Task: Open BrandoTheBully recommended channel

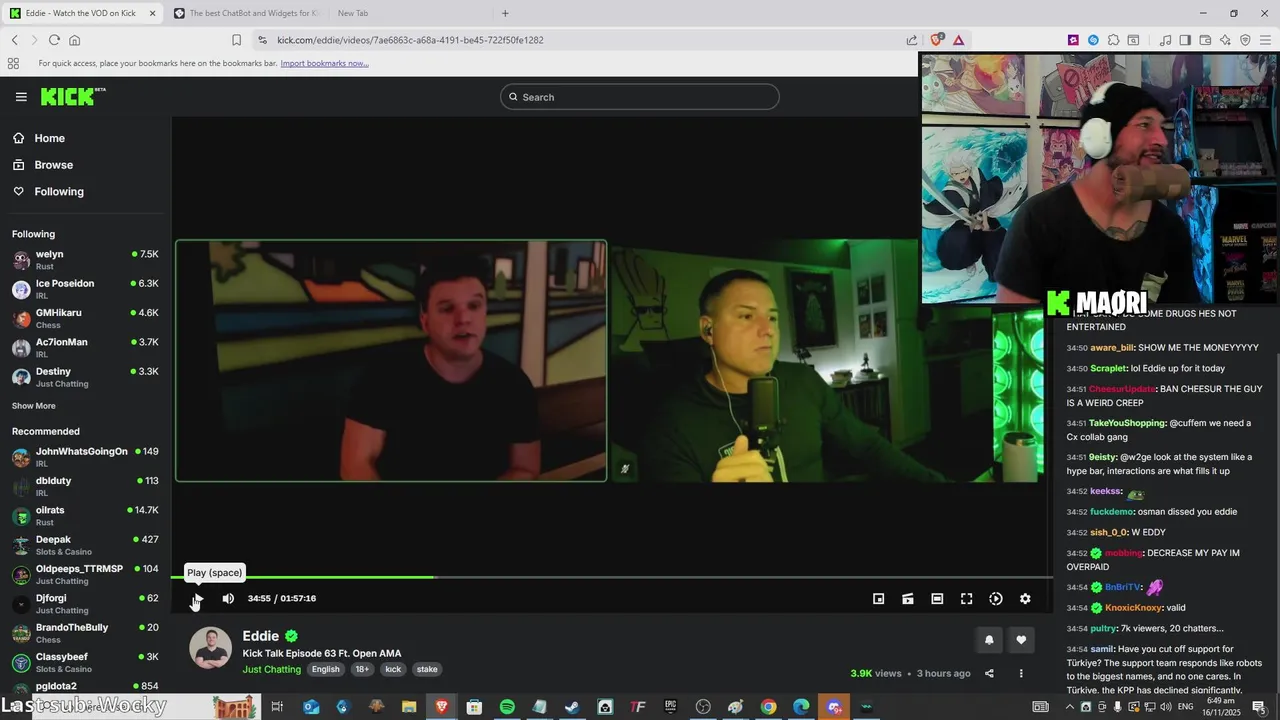Action: (x=85, y=633)
